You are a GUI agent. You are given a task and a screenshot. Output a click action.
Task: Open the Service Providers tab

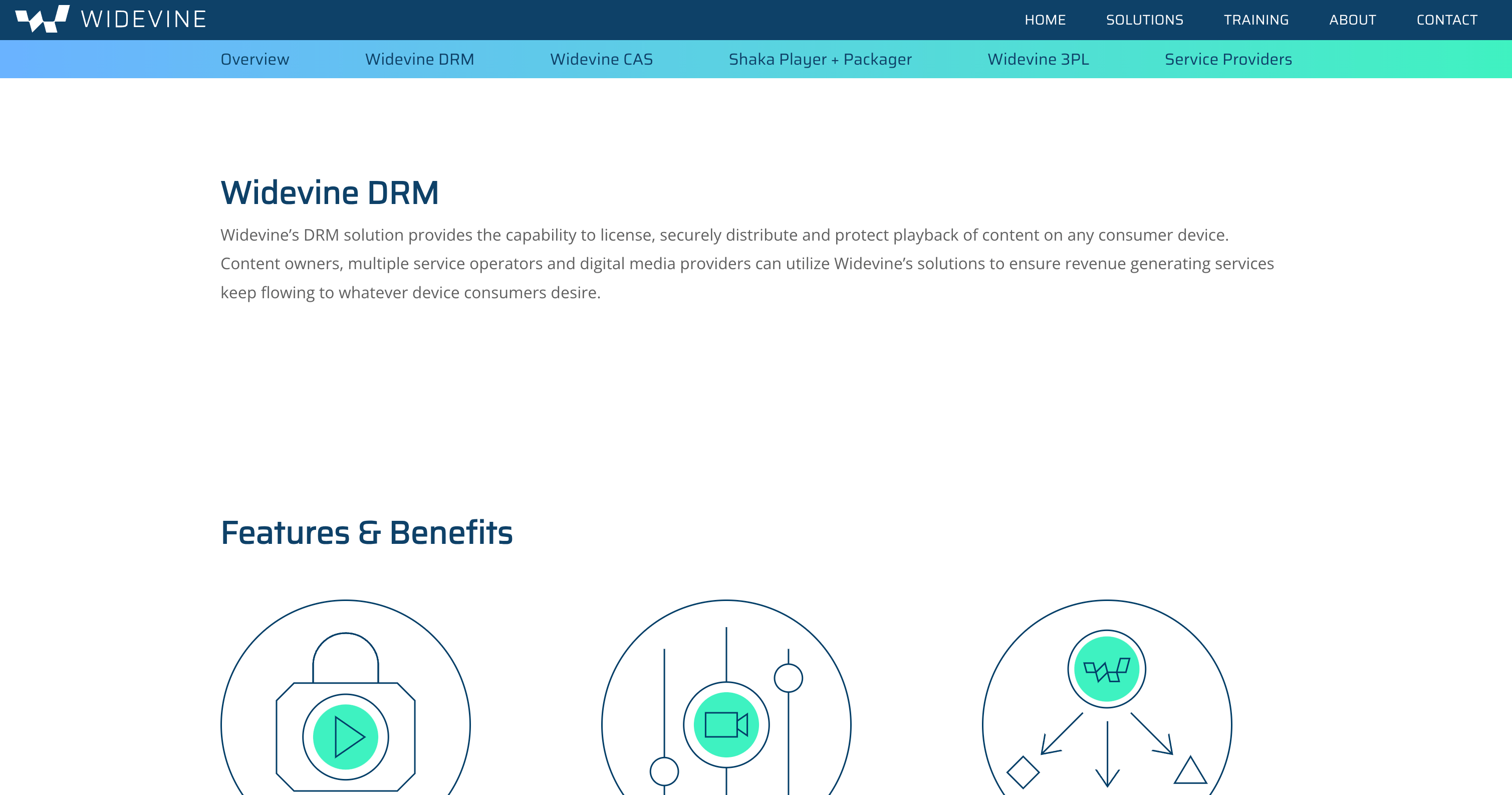(x=1228, y=59)
